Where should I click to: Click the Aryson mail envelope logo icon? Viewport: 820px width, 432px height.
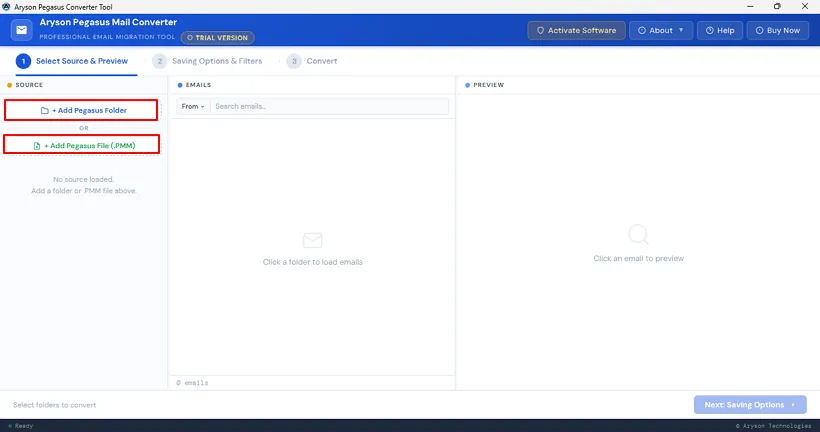coord(21,30)
